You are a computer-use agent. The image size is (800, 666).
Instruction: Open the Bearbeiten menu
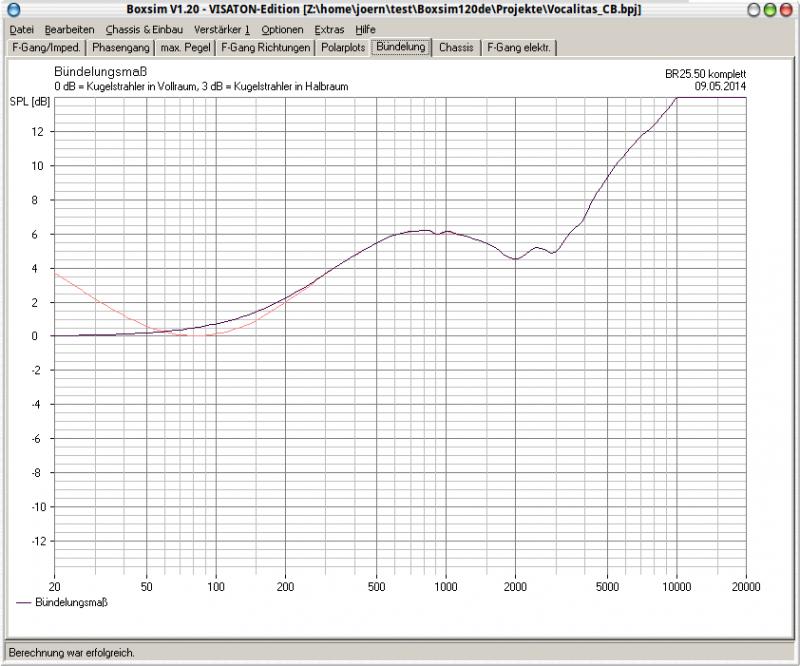point(70,30)
